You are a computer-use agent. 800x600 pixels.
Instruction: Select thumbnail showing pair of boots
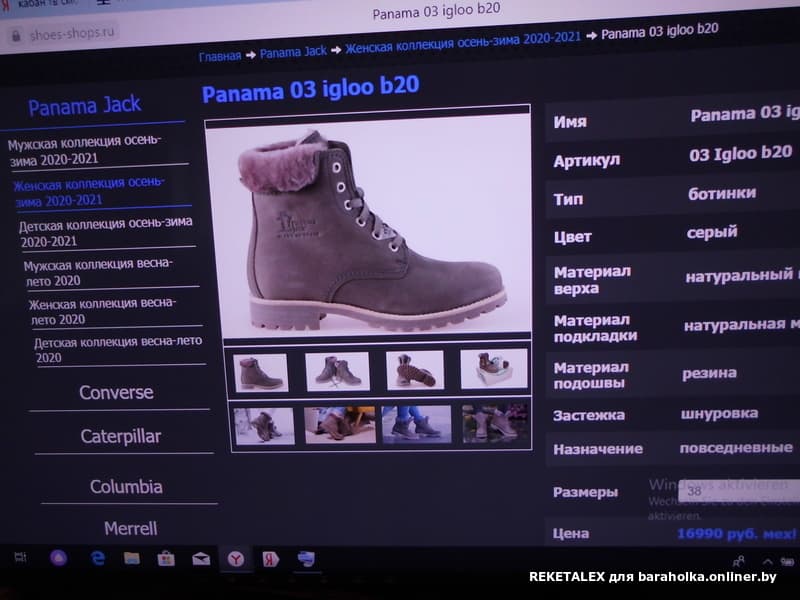tap(337, 371)
